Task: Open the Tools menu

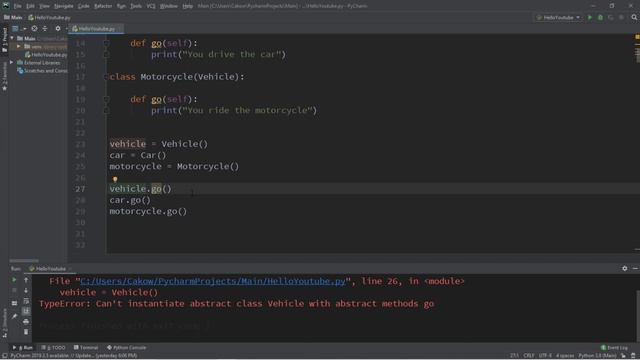Action: tap(136, 6)
